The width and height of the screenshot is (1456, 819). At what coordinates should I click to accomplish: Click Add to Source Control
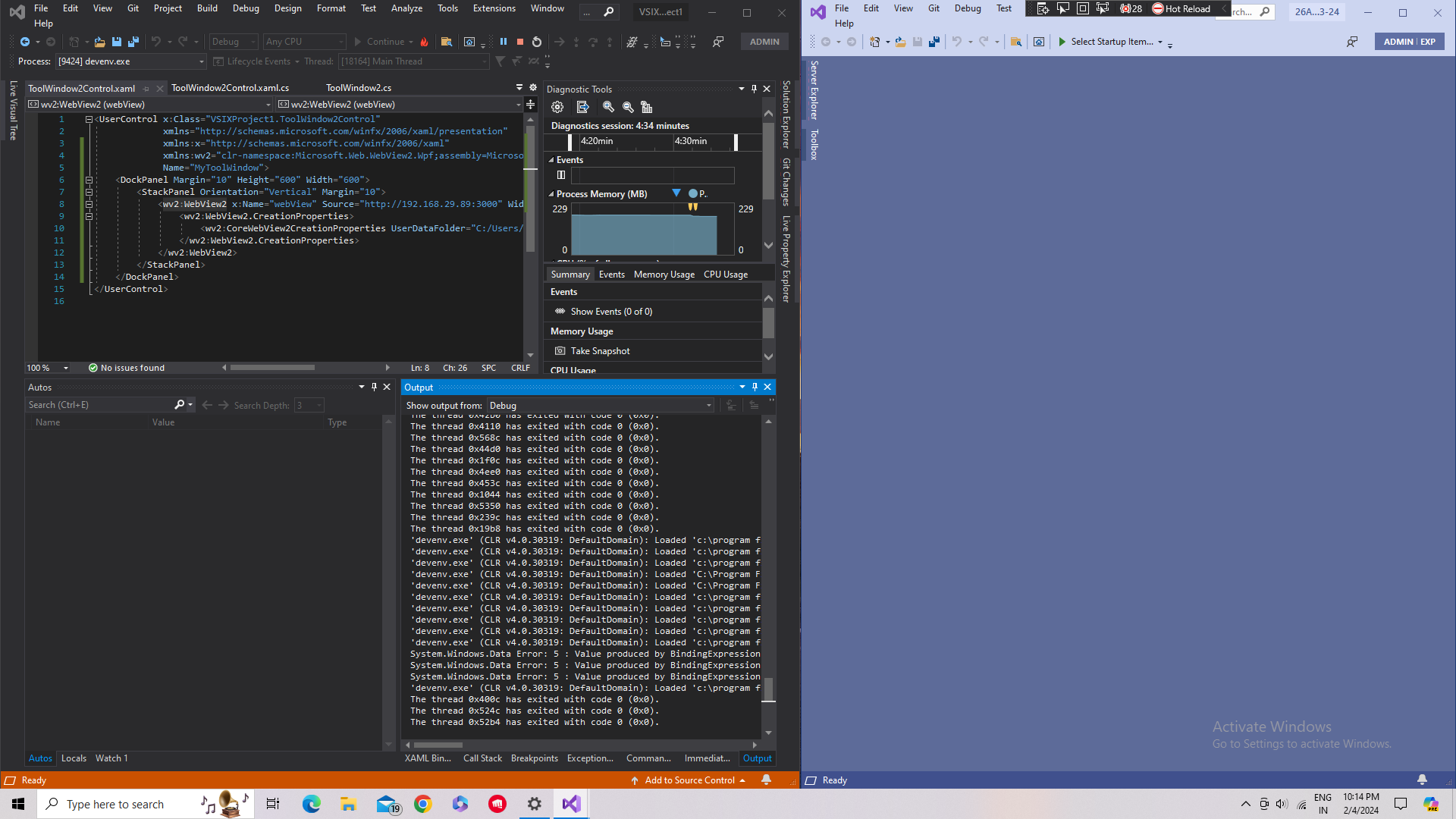[689, 780]
